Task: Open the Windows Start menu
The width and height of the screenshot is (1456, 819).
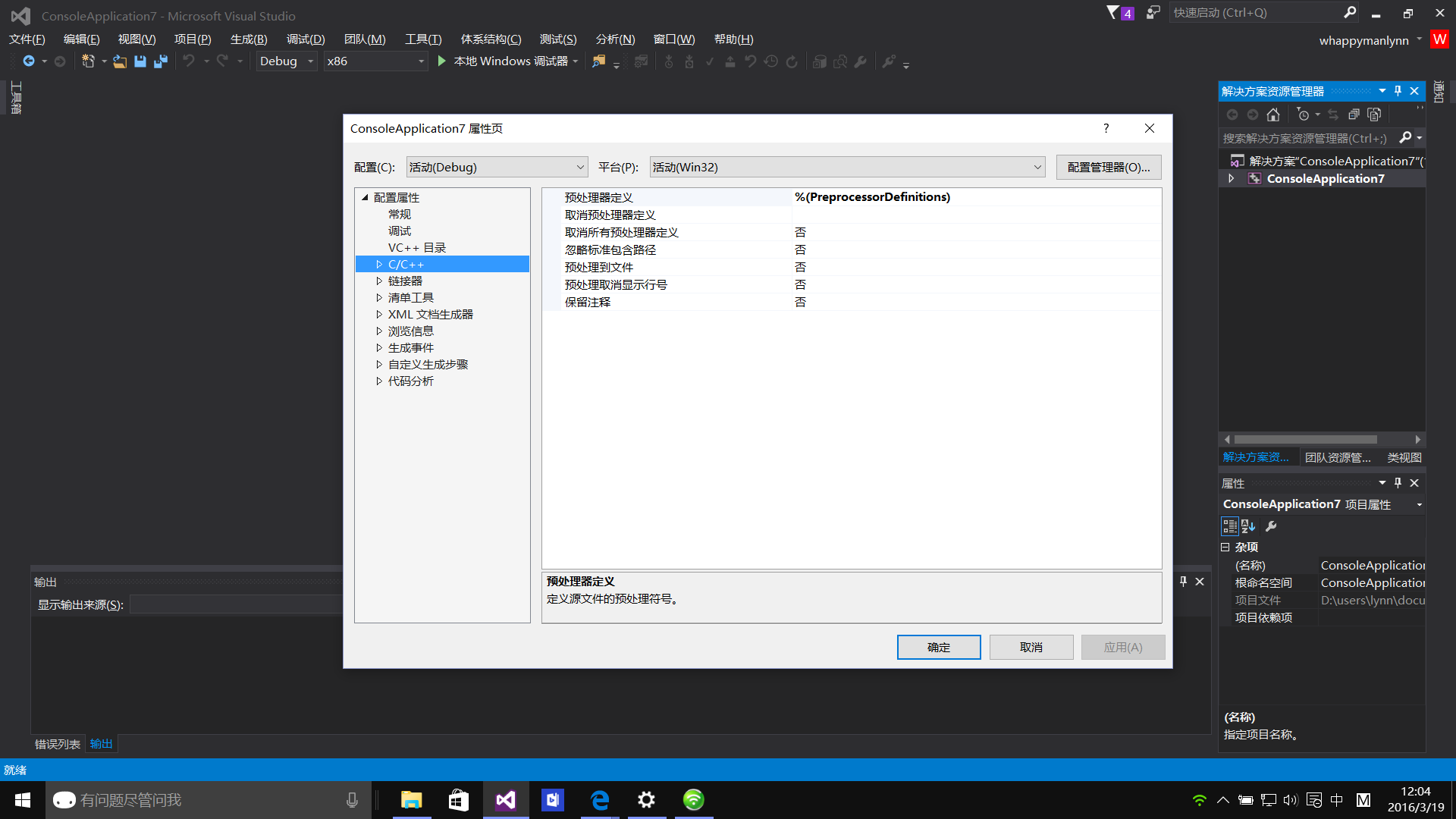Action: [x=23, y=800]
